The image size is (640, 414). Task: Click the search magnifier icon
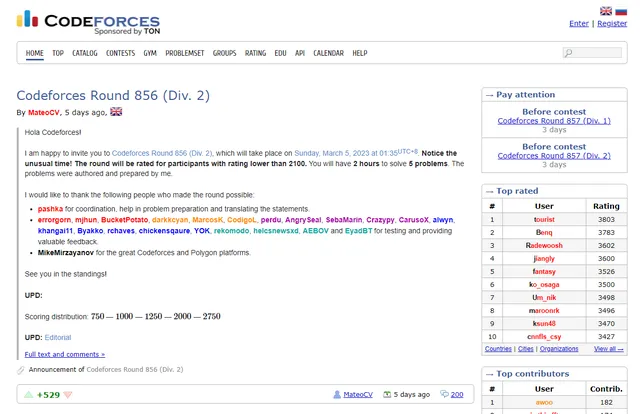pyautogui.click(x=568, y=53)
